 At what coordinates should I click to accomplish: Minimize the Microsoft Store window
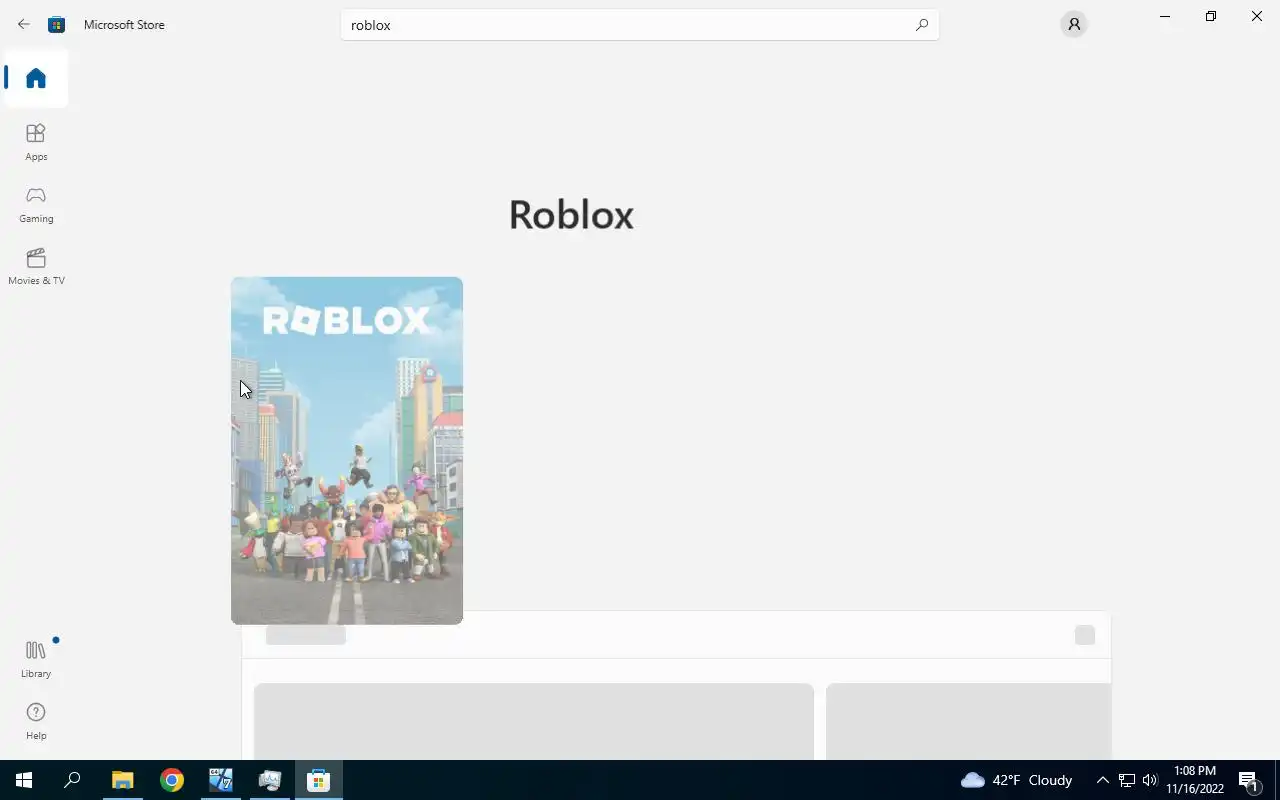[x=1165, y=16]
